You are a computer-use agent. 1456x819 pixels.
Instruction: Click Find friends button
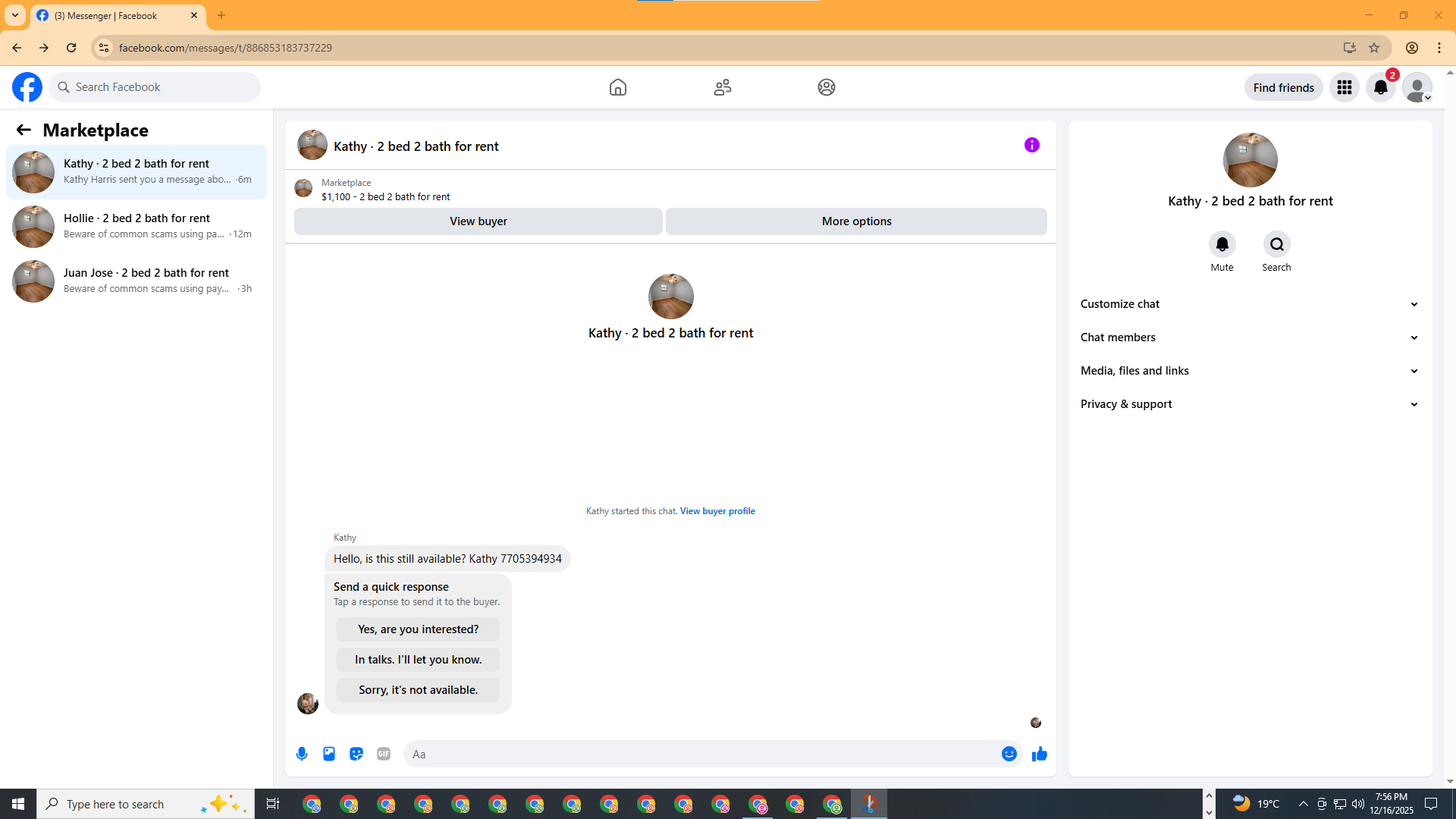[x=1284, y=87]
